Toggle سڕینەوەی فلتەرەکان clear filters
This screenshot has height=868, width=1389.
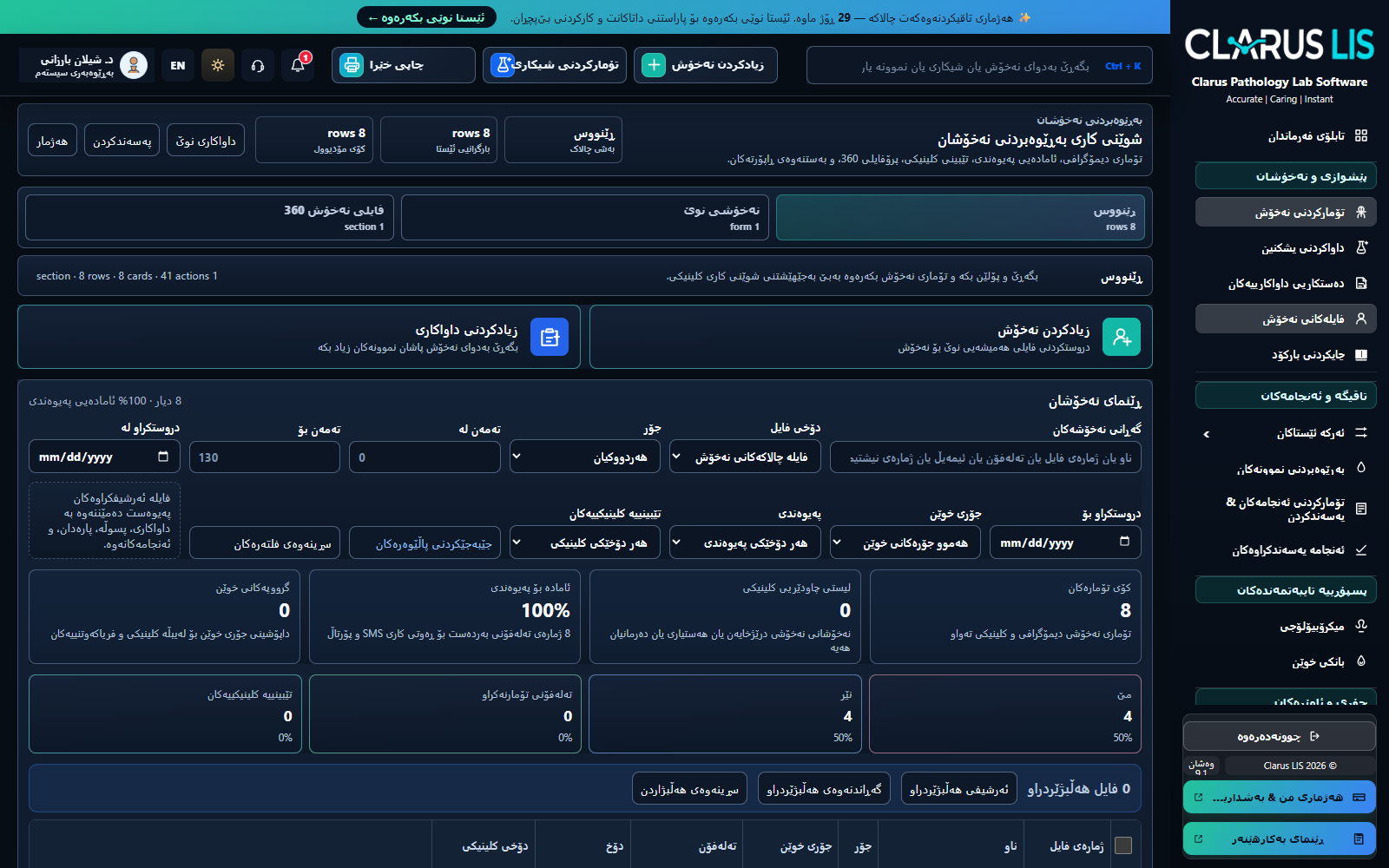[265, 542]
